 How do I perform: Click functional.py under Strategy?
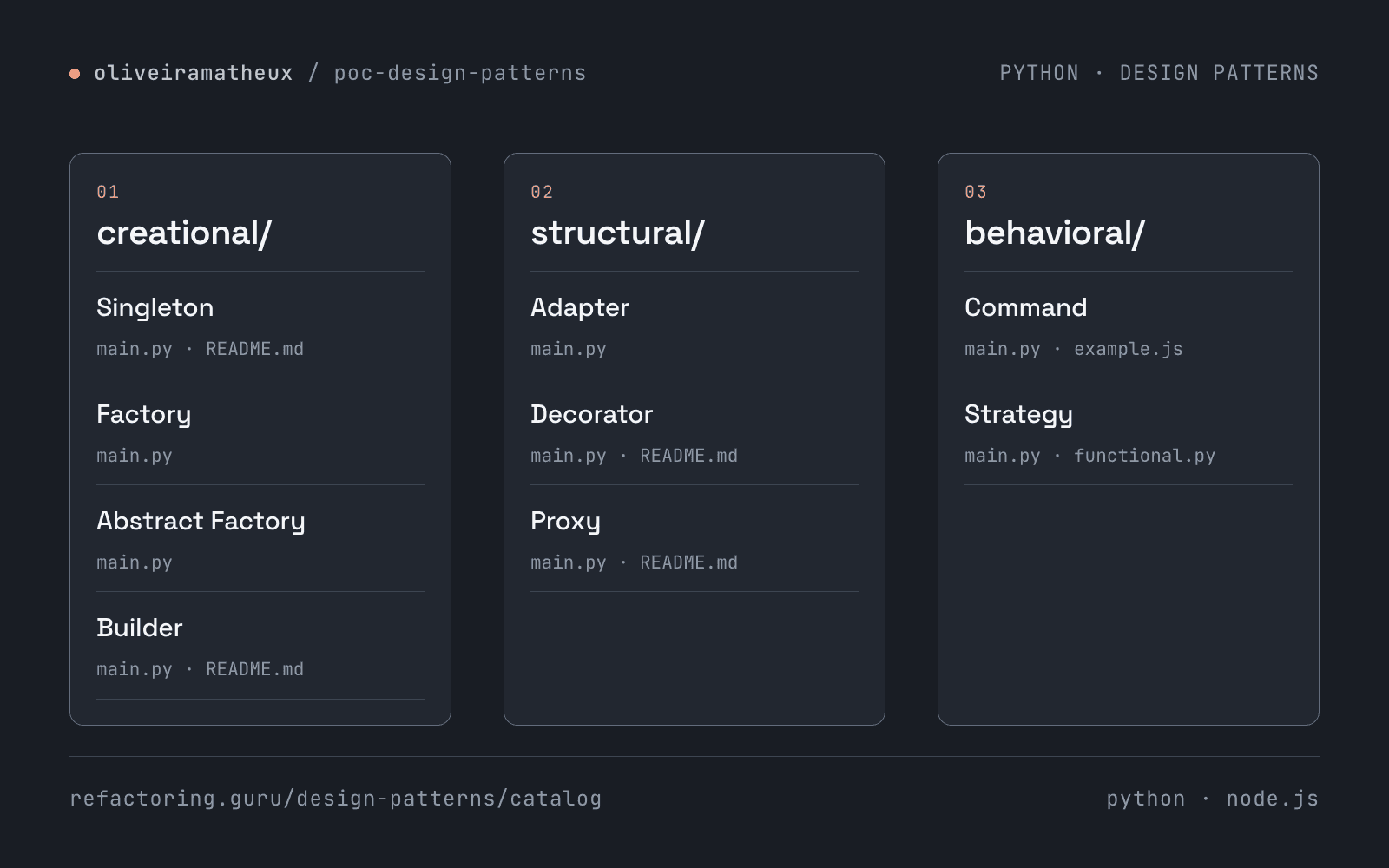tap(1144, 456)
